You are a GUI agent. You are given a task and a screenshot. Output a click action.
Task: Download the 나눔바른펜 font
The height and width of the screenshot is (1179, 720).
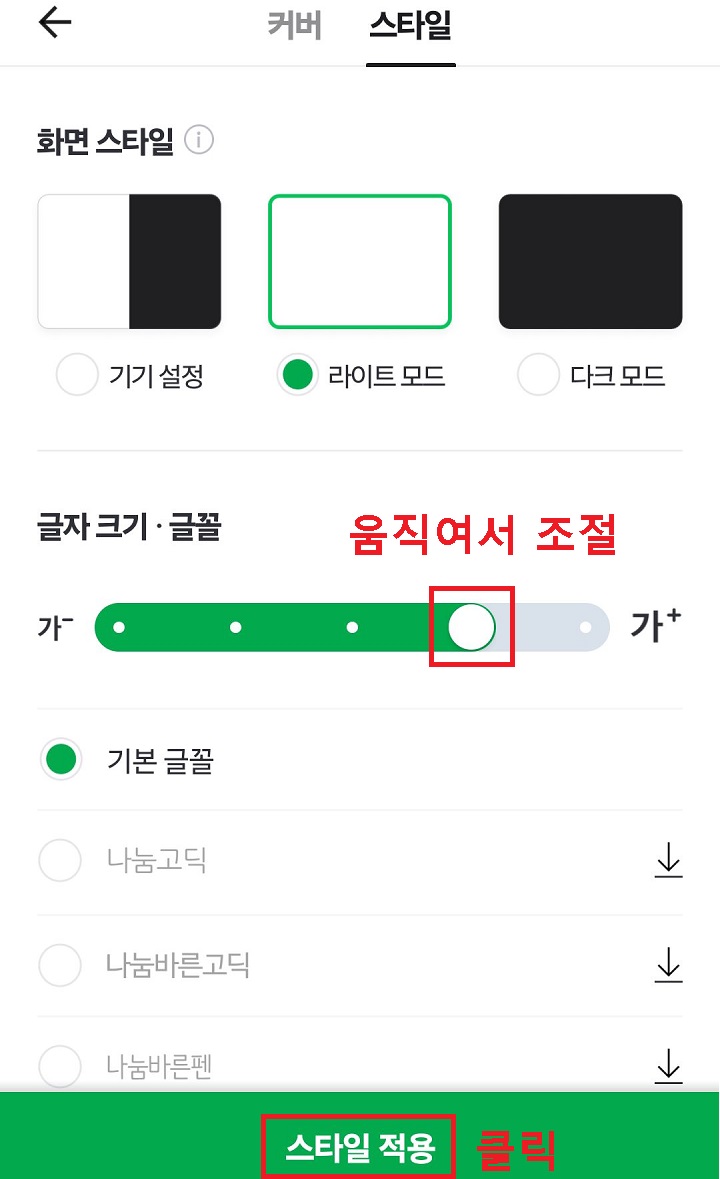click(668, 1068)
